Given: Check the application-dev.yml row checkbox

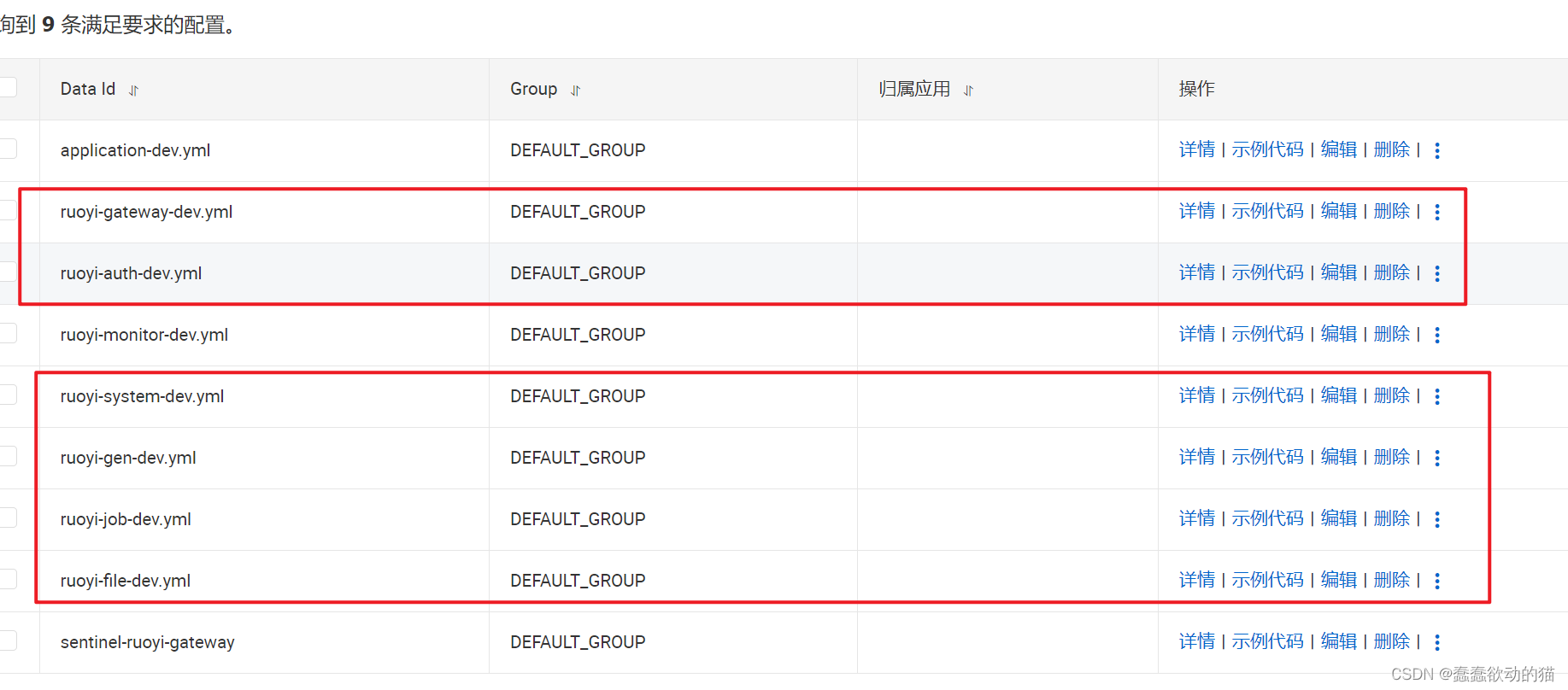Looking at the screenshot, I should tap(8, 149).
